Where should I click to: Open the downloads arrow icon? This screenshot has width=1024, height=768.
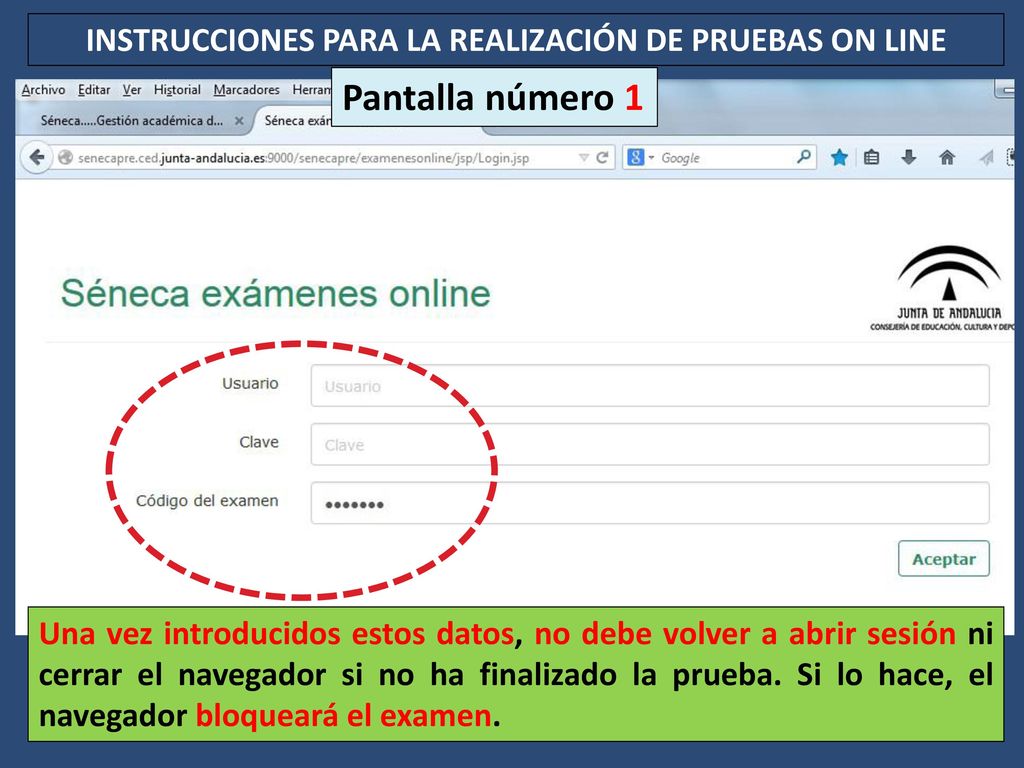(908, 157)
